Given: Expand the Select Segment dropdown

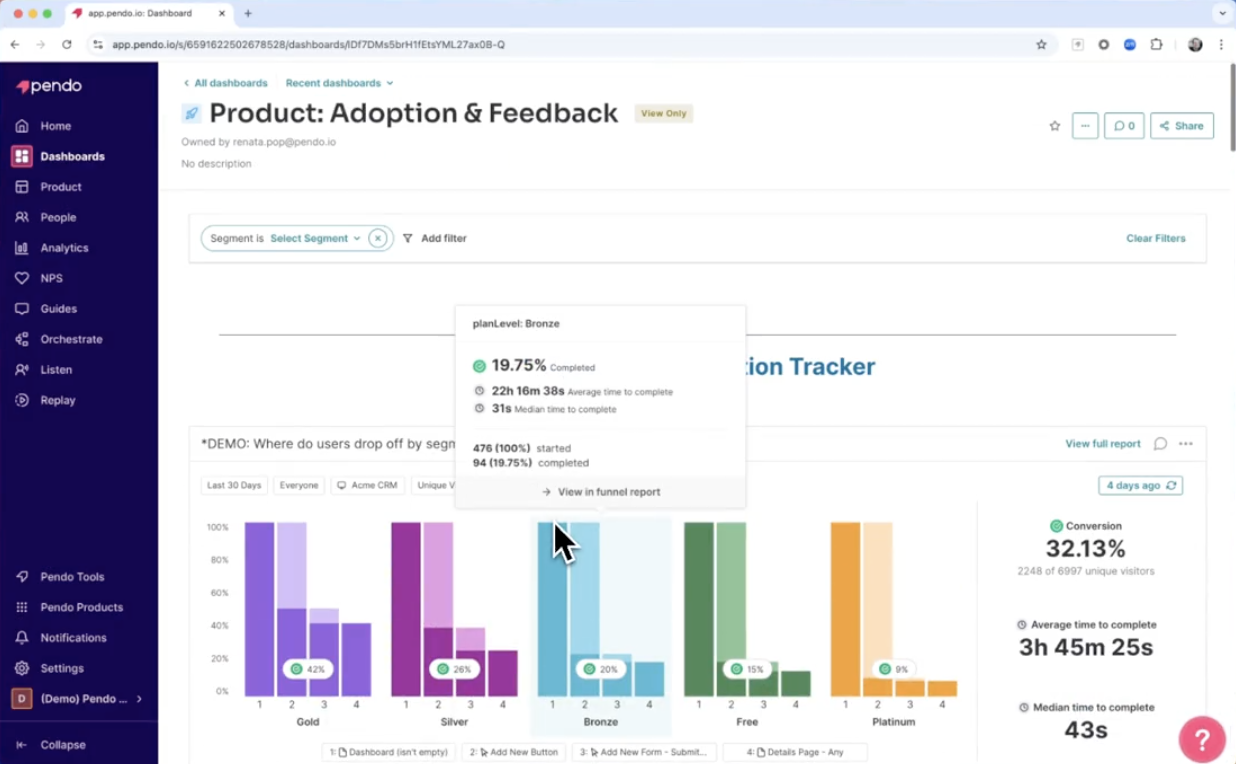Looking at the screenshot, I should tap(315, 238).
